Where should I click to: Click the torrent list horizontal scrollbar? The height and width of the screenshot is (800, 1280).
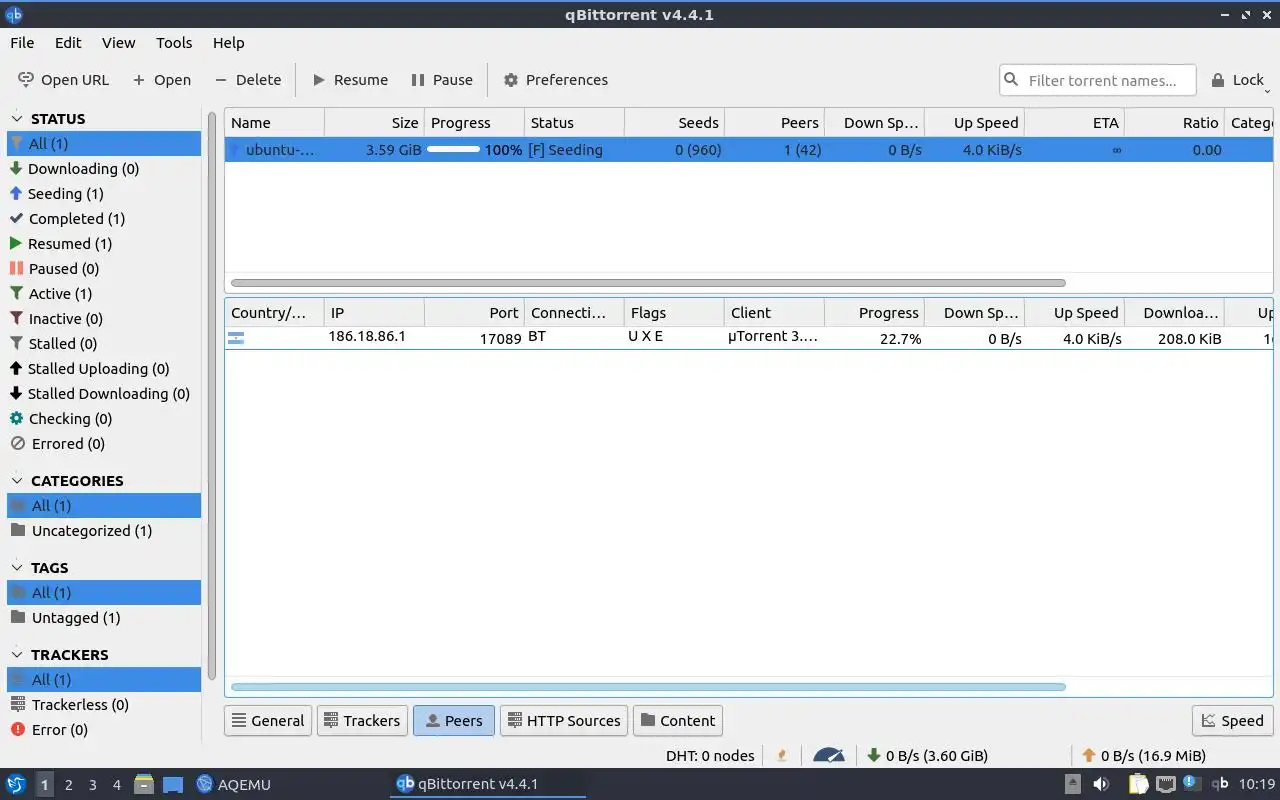[648, 283]
